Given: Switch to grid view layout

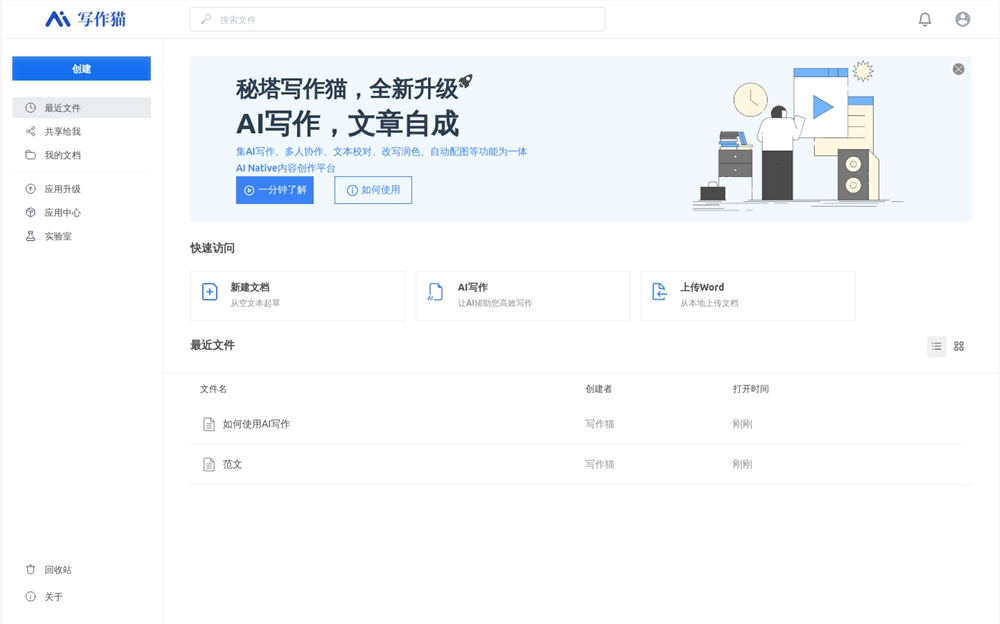Looking at the screenshot, I should point(959,346).
